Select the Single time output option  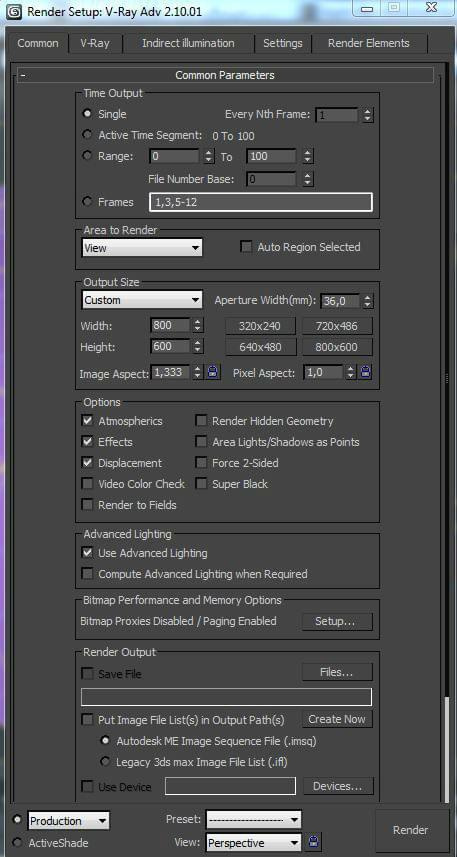pyautogui.click(x=87, y=114)
